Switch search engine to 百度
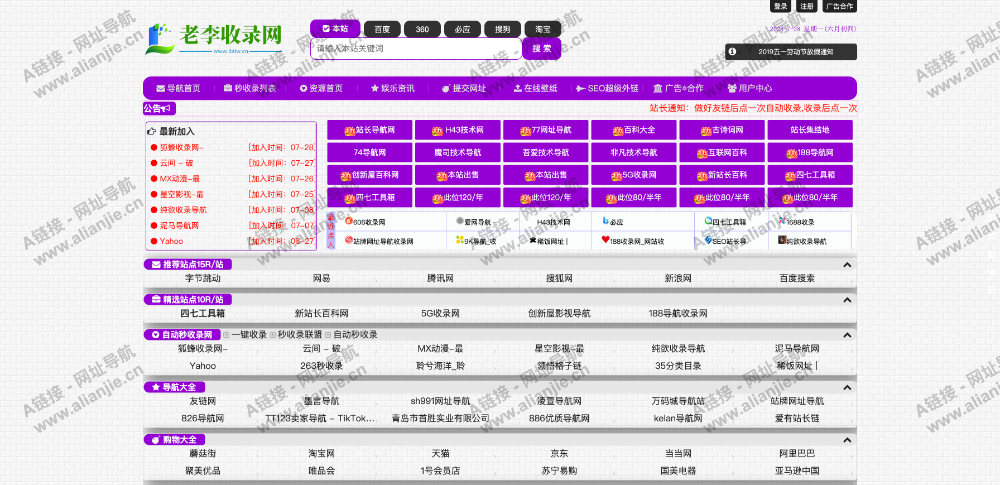The width and height of the screenshot is (1000, 485). coord(383,29)
